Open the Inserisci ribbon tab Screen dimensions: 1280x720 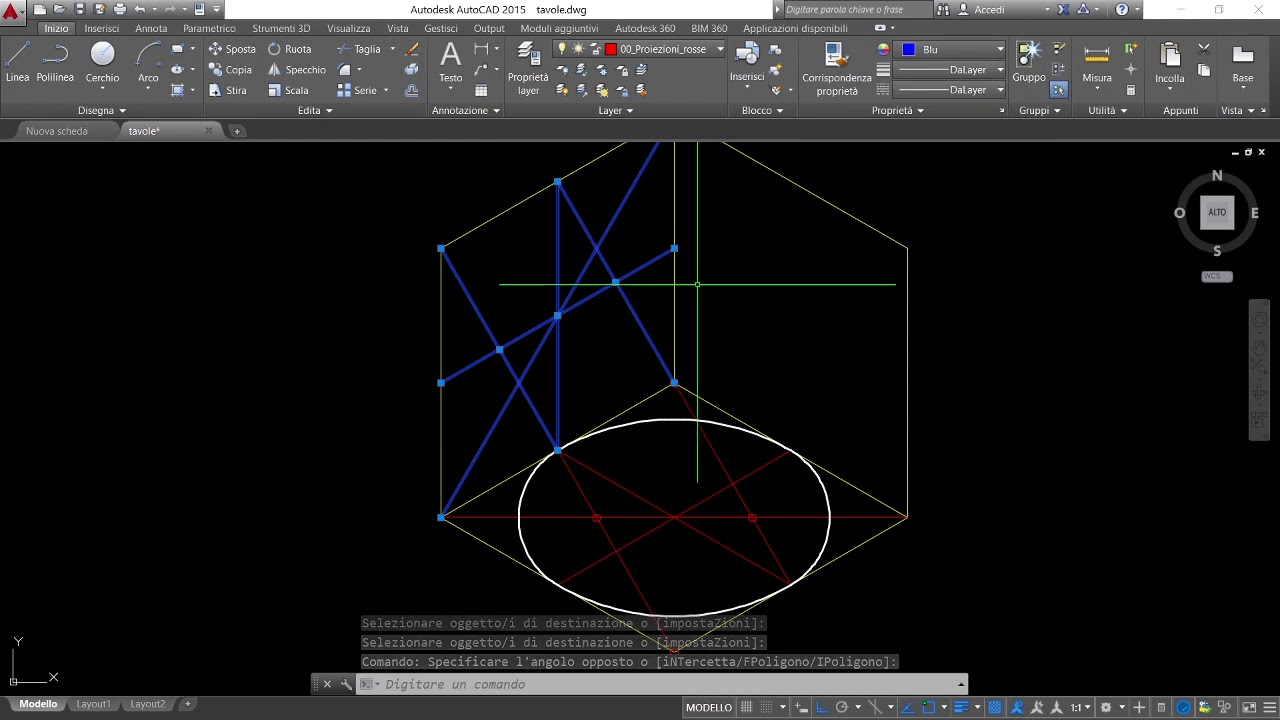pos(102,28)
